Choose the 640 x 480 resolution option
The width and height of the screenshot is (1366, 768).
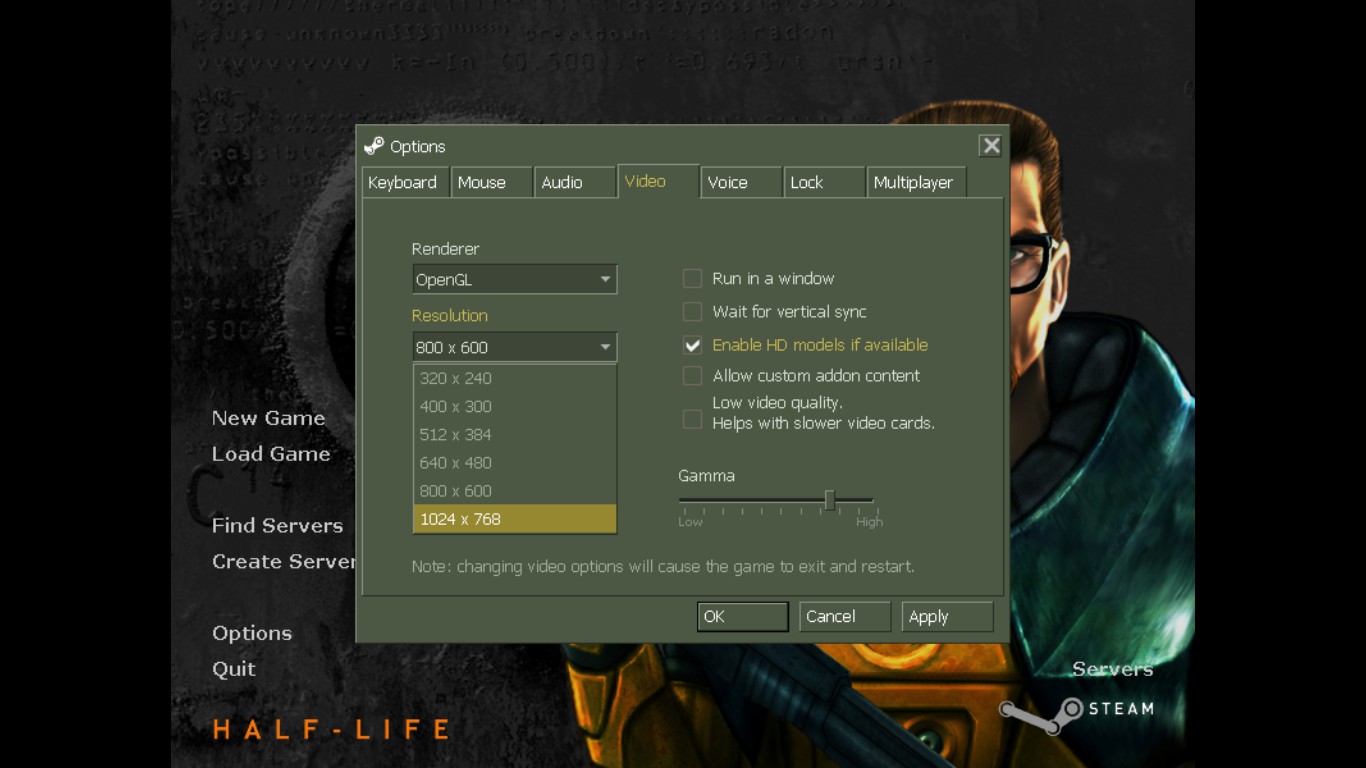(514, 463)
